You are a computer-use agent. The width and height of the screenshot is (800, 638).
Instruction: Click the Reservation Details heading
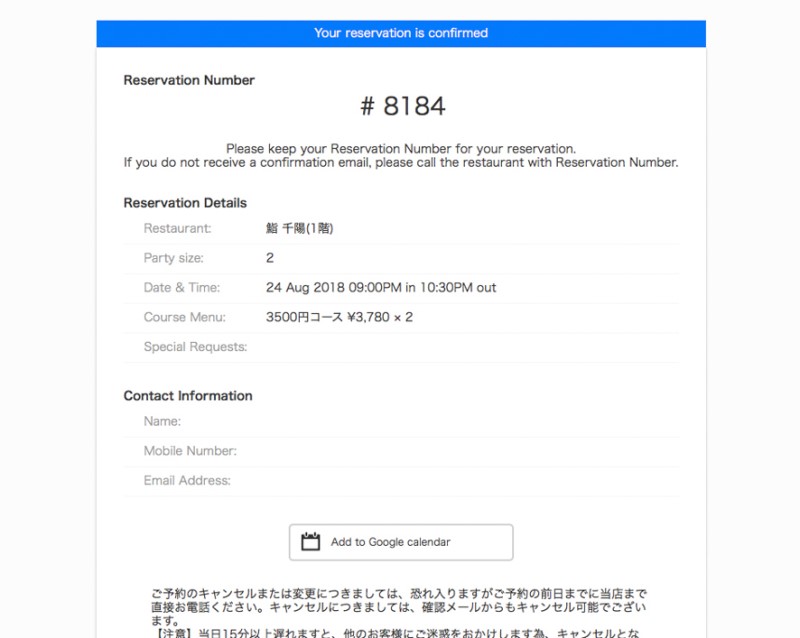[x=185, y=203]
